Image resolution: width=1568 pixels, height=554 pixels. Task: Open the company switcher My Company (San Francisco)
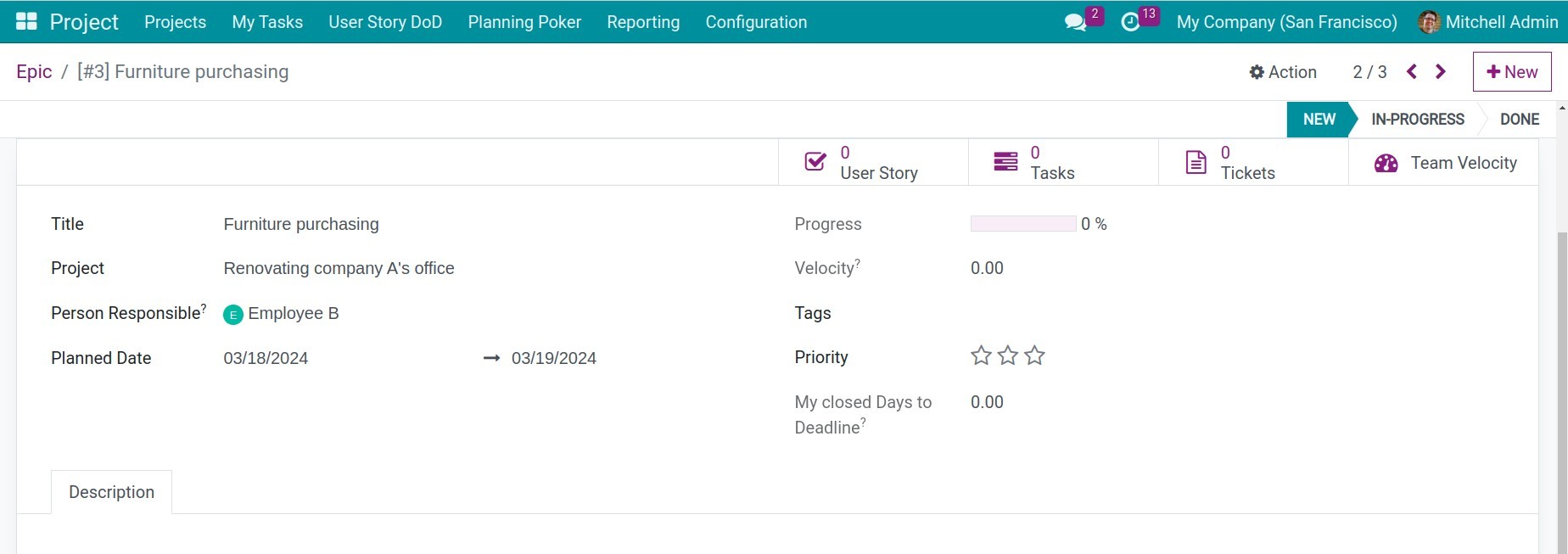tap(1286, 22)
